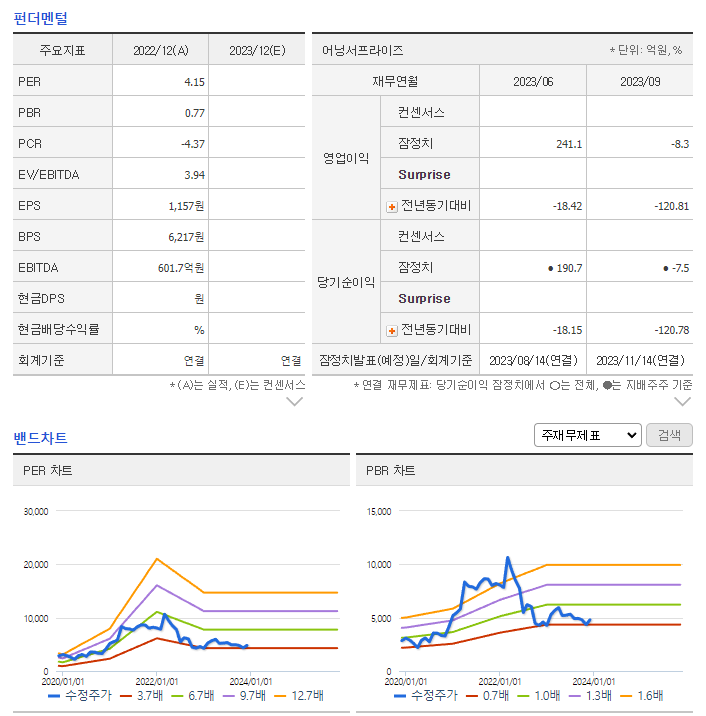Click 영업이익 잠정치 value 241.1
This screenshot has height=716, width=706.
tap(569, 144)
